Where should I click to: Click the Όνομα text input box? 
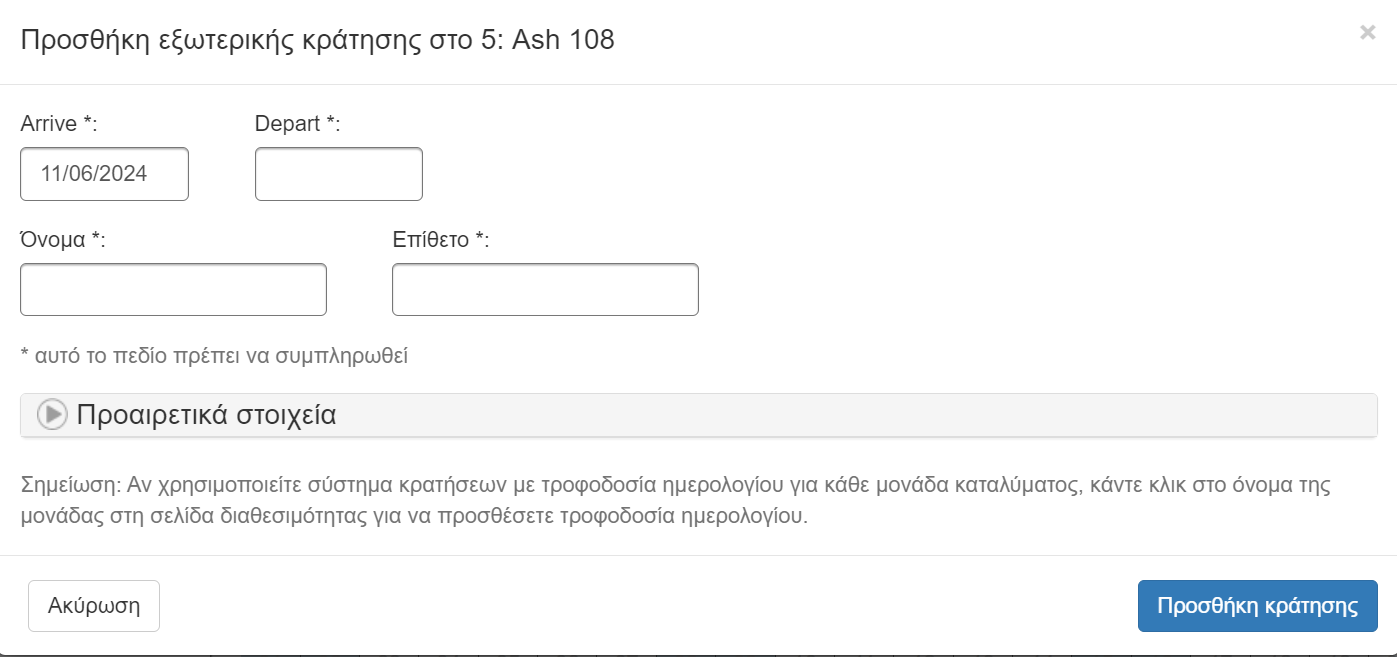pos(173,290)
